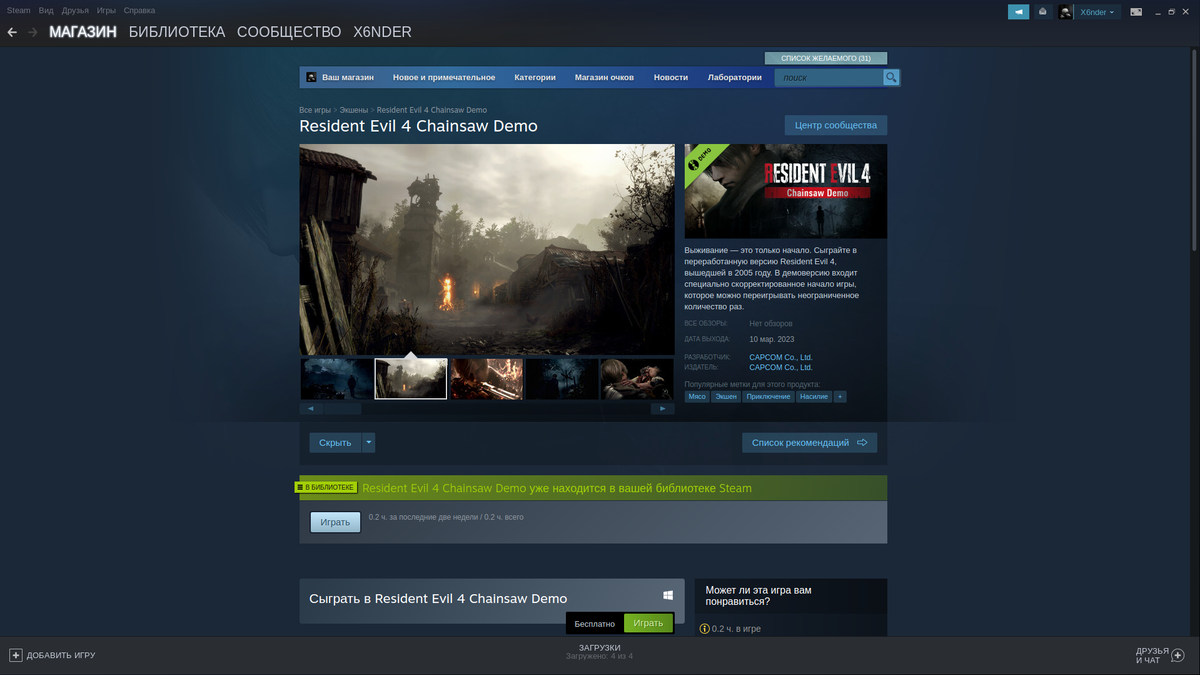Click Добавить игру label
This screenshot has height=675, width=1200.
click(61, 655)
